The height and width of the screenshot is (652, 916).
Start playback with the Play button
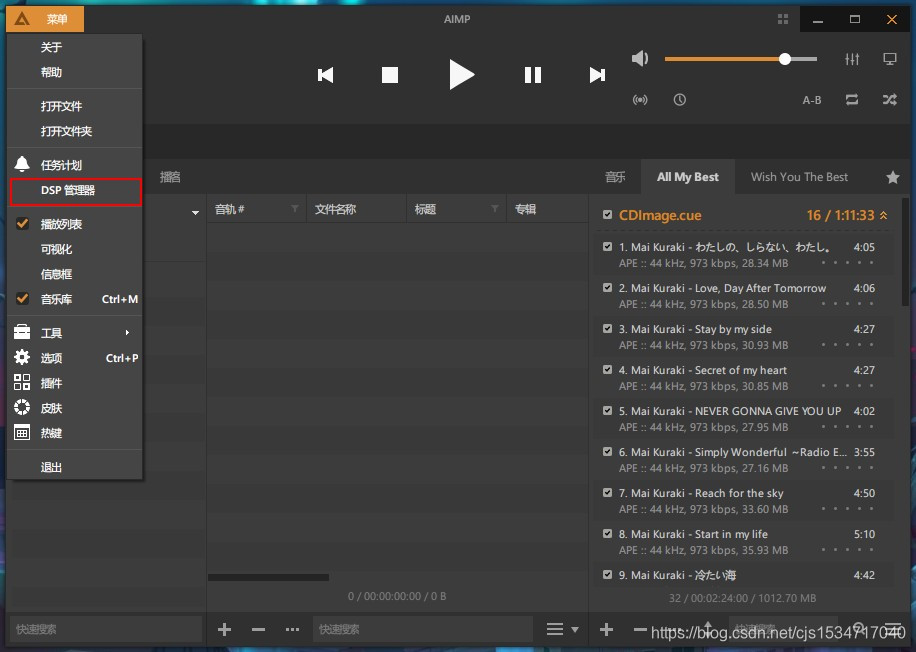(461, 75)
